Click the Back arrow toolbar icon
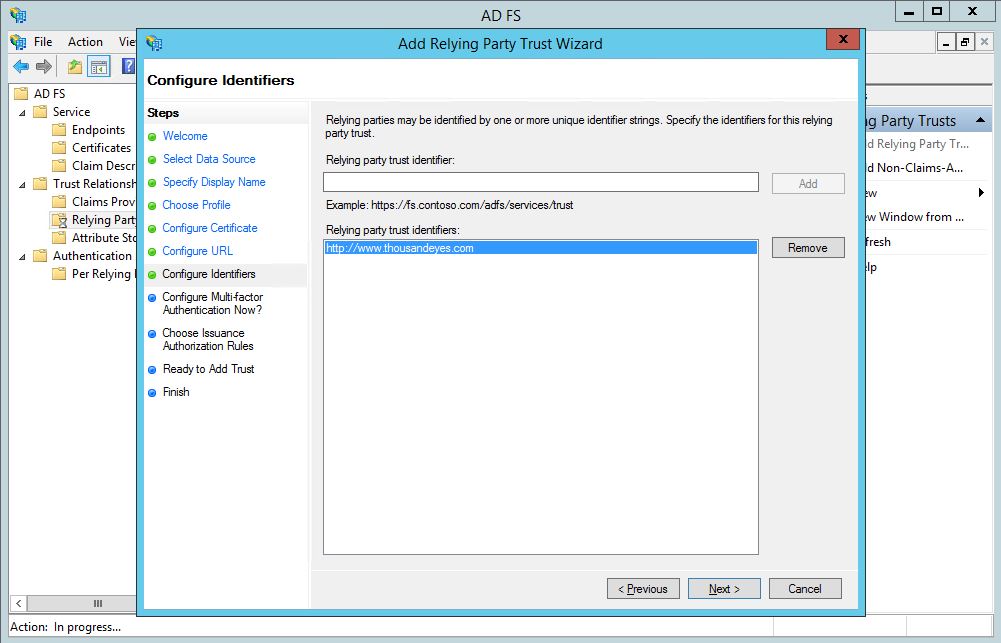 tap(21, 67)
